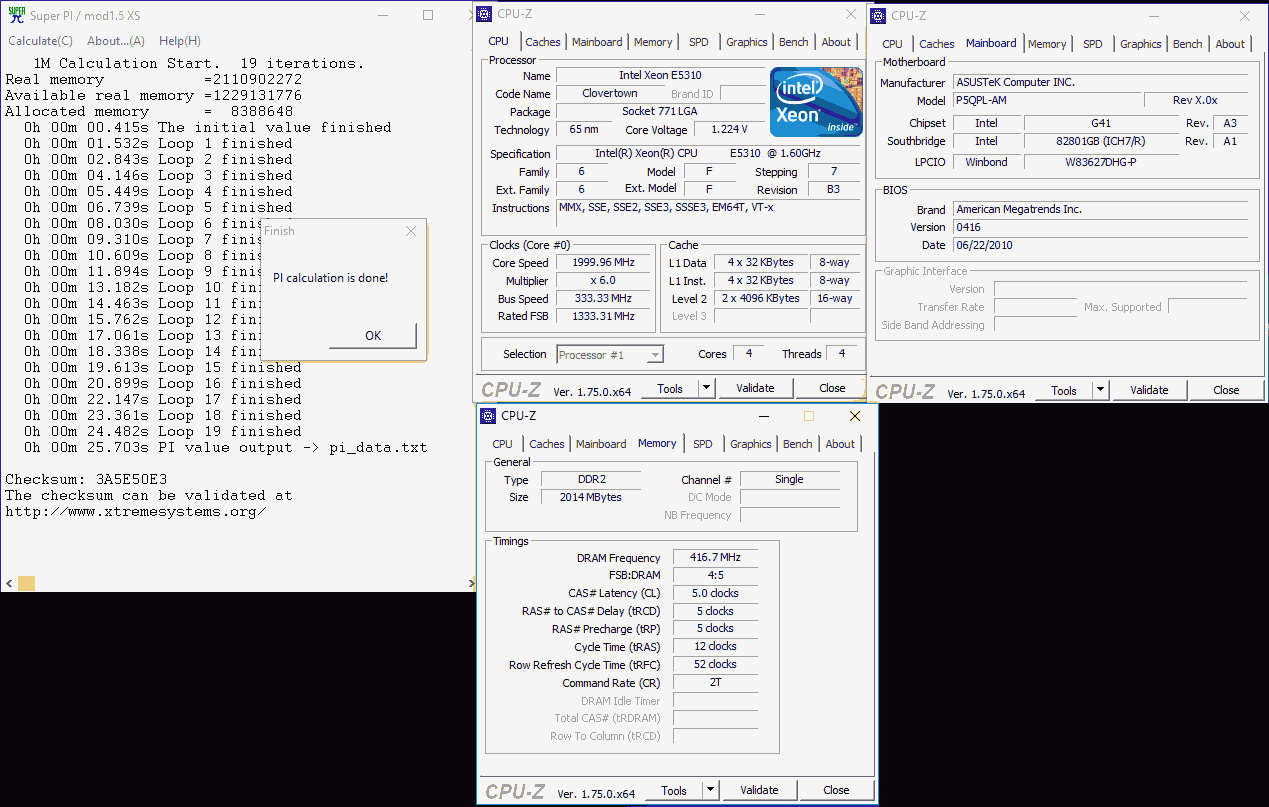Click CPU-Z title bar icon of Memory window
Viewport: 1269px width, 807px height.
point(489,415)
